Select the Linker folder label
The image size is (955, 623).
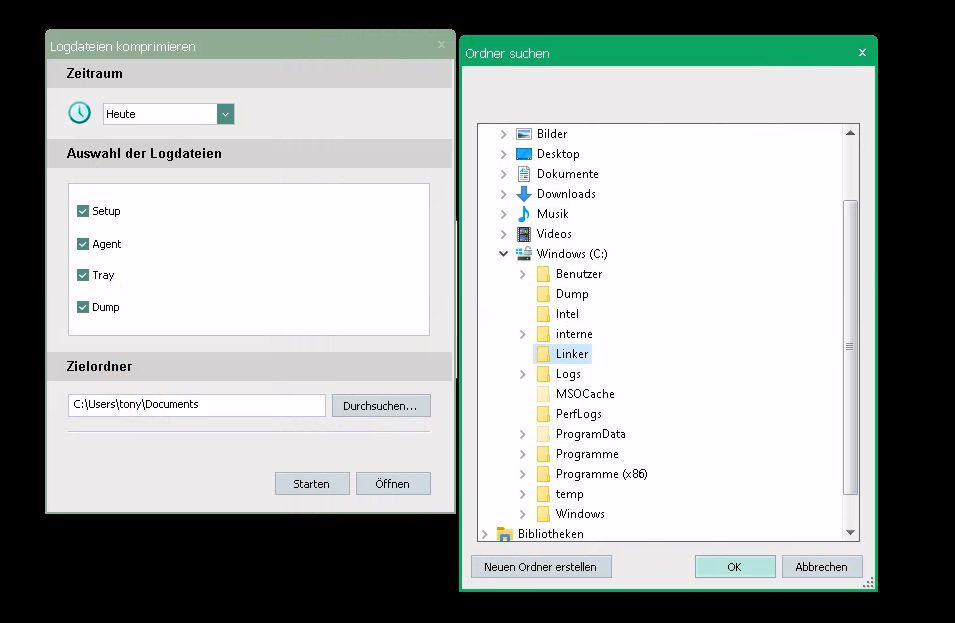[x=572, y=354]
